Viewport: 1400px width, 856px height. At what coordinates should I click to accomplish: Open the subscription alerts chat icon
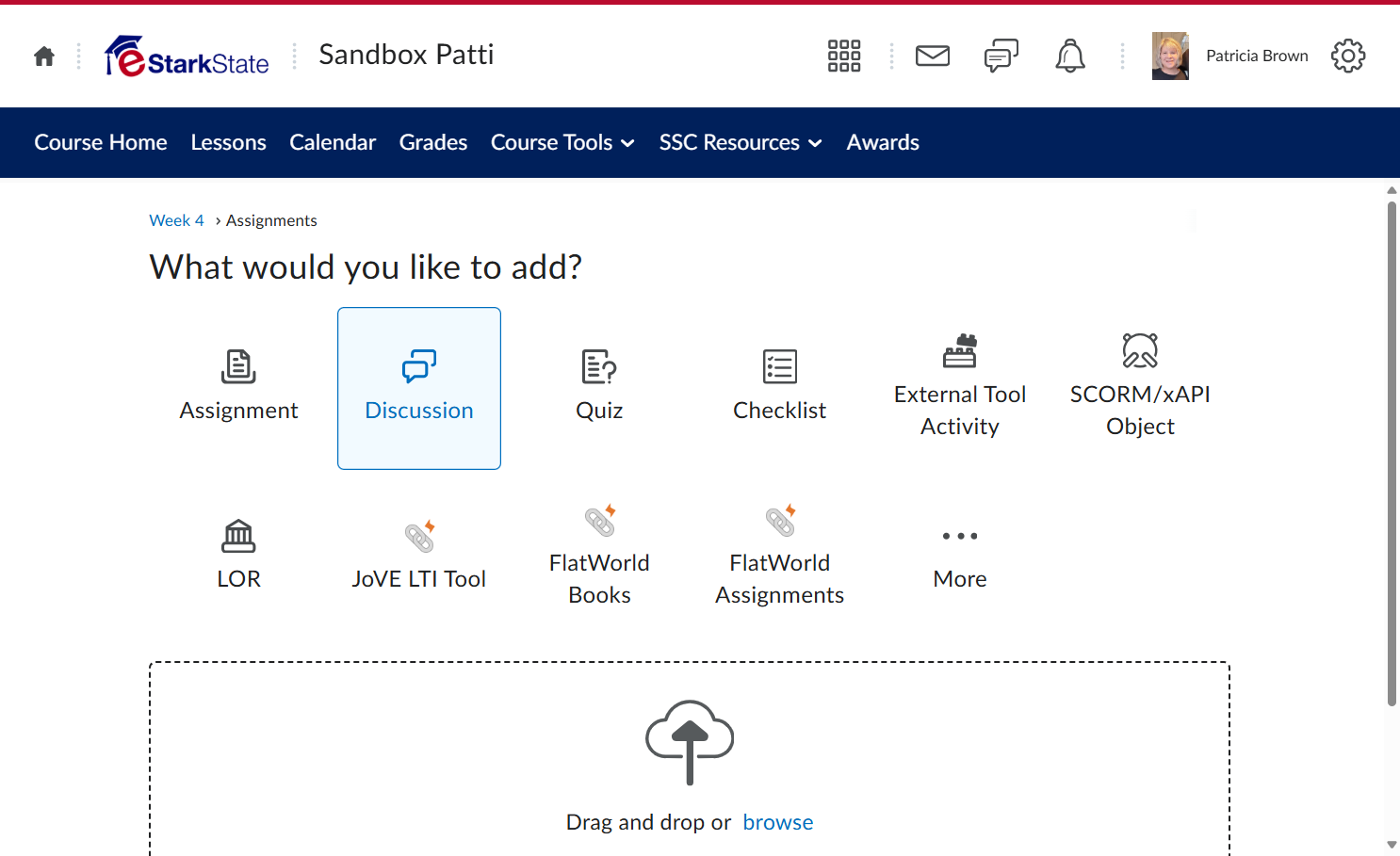[1001, 56]
